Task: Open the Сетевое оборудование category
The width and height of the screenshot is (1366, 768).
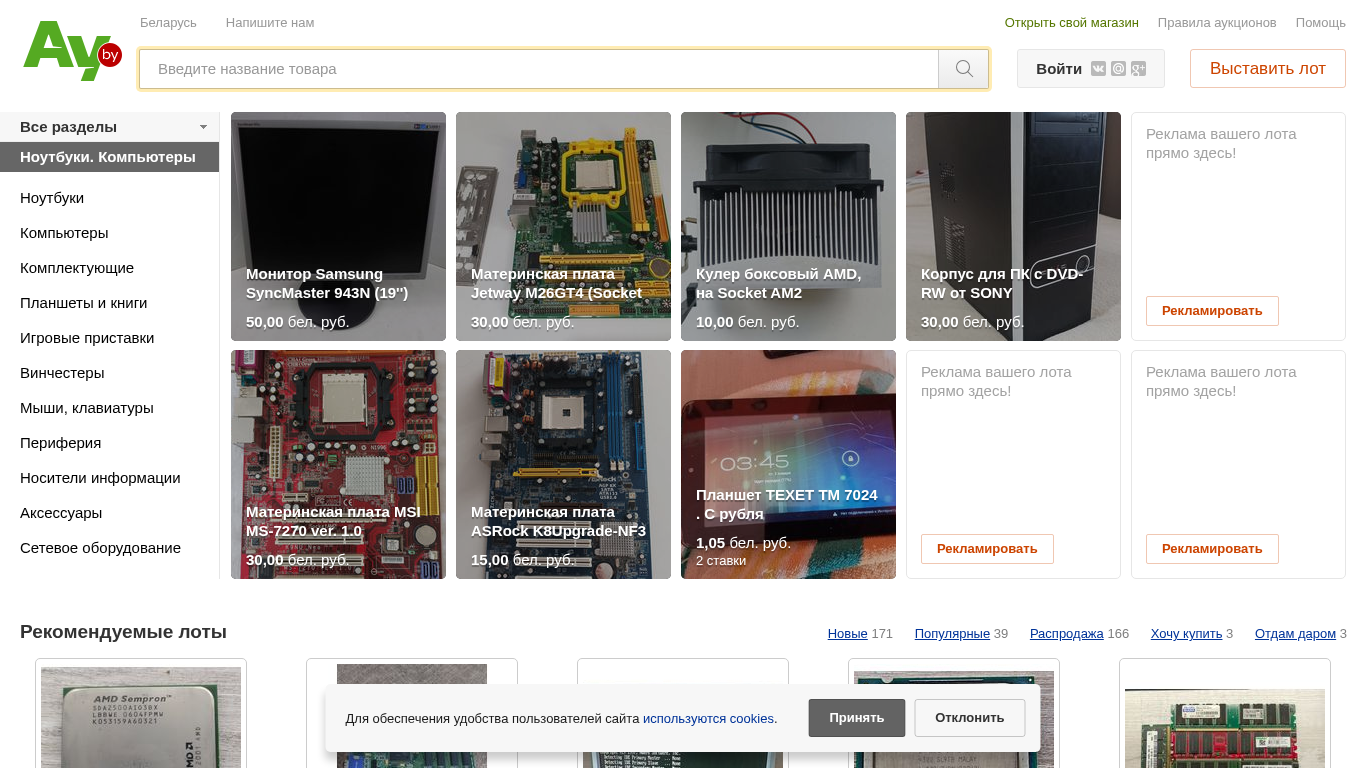Action: tap(100, 548)
